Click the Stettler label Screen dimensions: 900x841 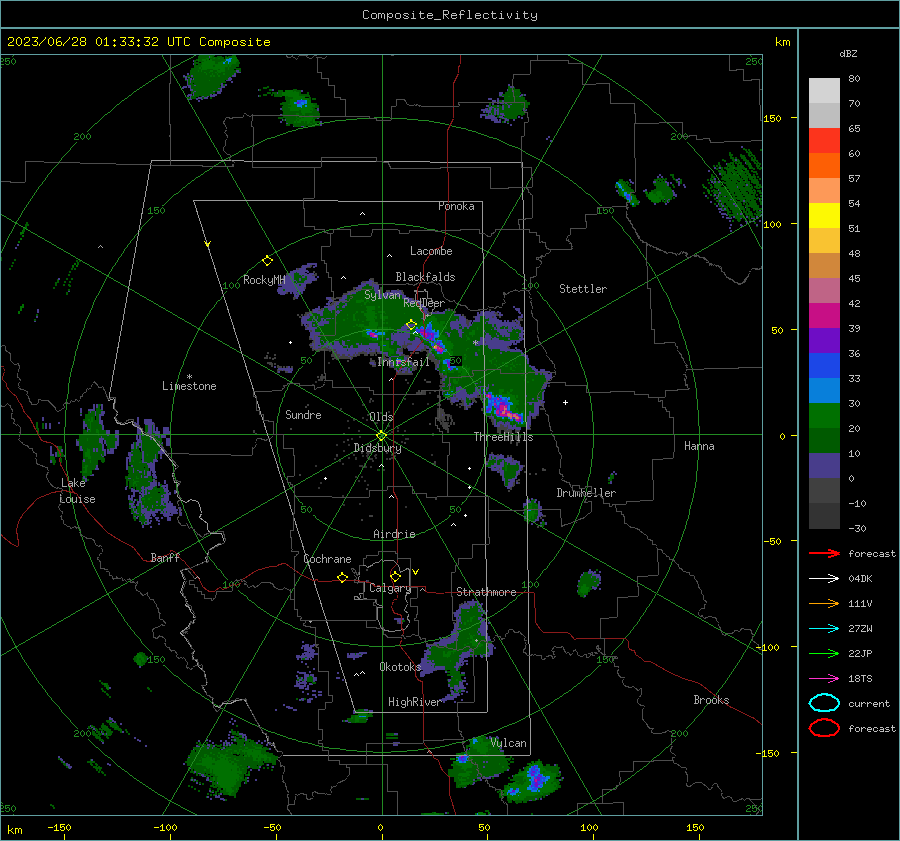[583, 289]
